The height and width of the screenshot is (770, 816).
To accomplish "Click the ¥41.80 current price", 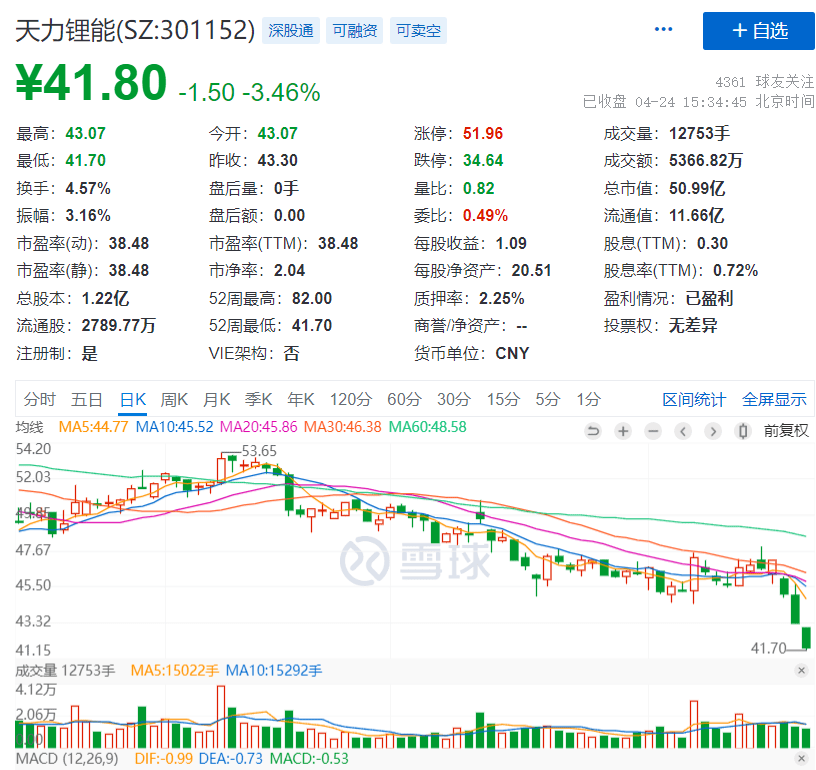I will 92,83.
